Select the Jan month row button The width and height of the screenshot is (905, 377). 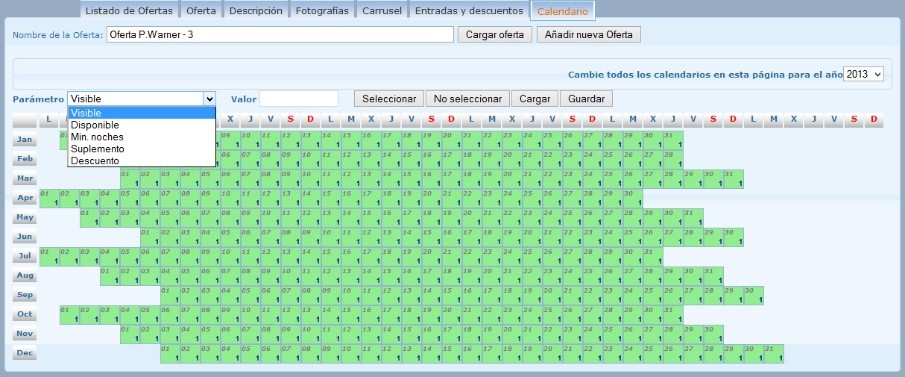[25, 140]
